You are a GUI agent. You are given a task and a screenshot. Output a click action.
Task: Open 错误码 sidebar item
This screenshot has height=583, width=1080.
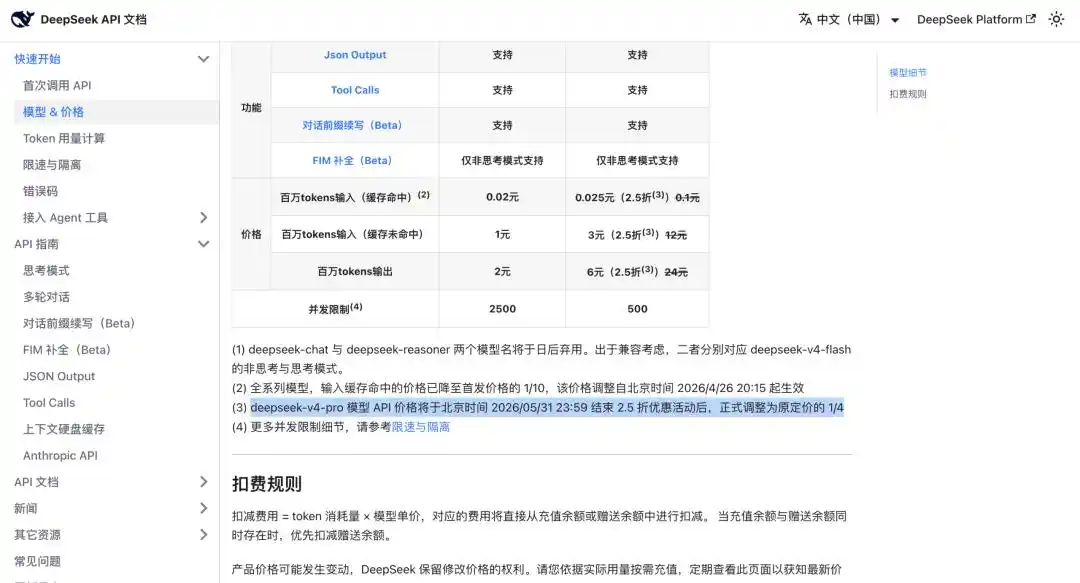(x=40, y=191)
